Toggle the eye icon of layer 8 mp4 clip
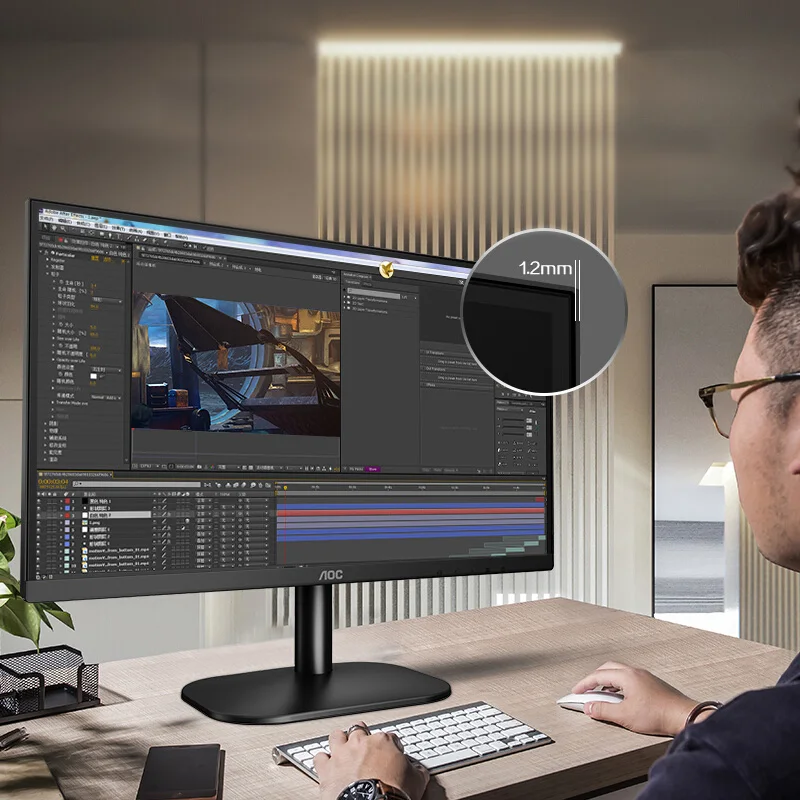 tap(38, 552)
